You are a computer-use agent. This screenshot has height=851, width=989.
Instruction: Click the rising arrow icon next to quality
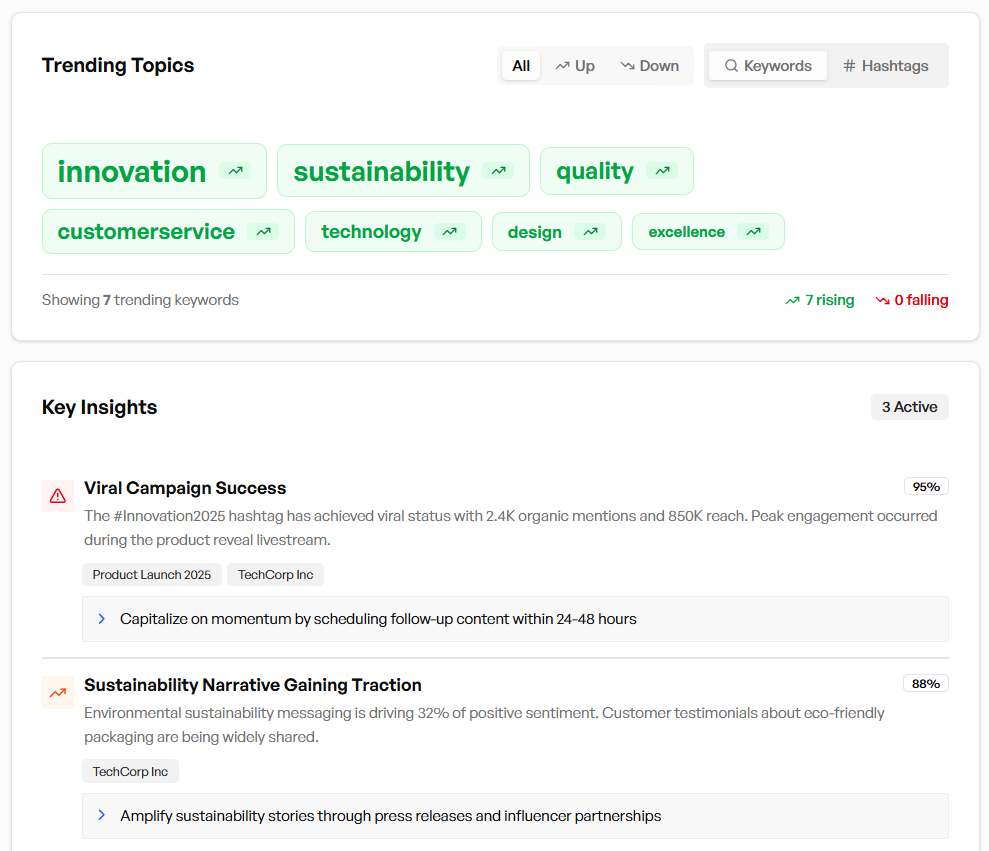[x=662, y=171]
